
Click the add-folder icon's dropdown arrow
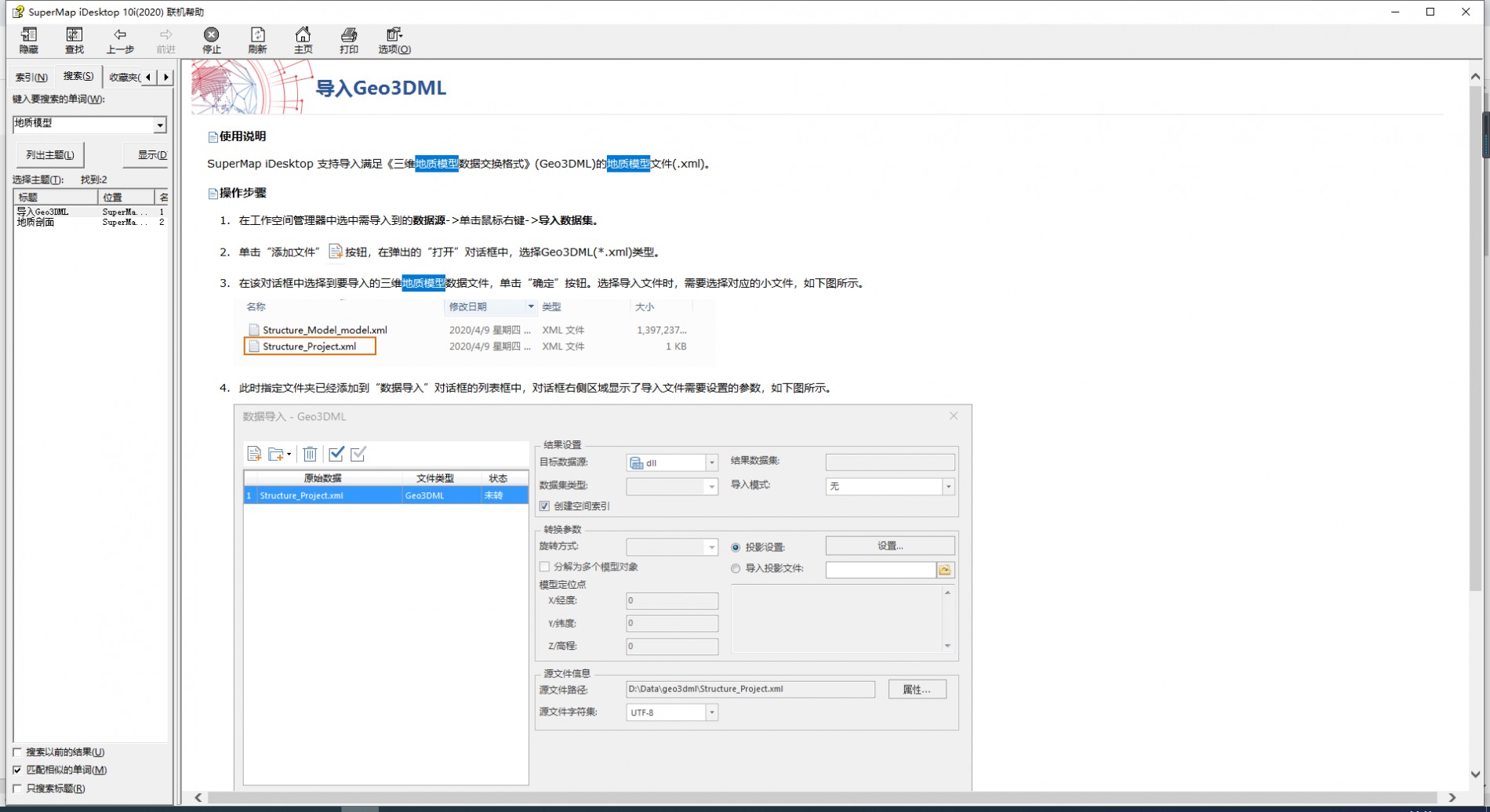pyautogui.click(x=289, y=455)
